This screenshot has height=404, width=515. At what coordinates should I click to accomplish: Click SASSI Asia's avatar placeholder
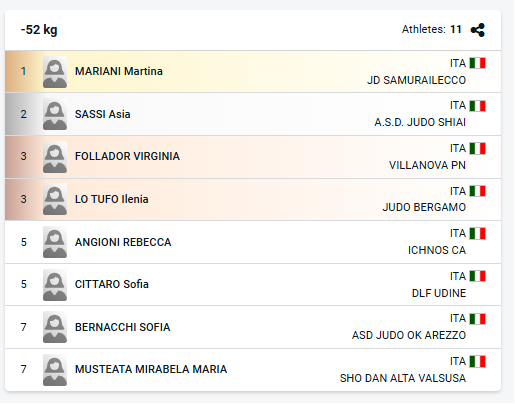click(x=55, y=114)
